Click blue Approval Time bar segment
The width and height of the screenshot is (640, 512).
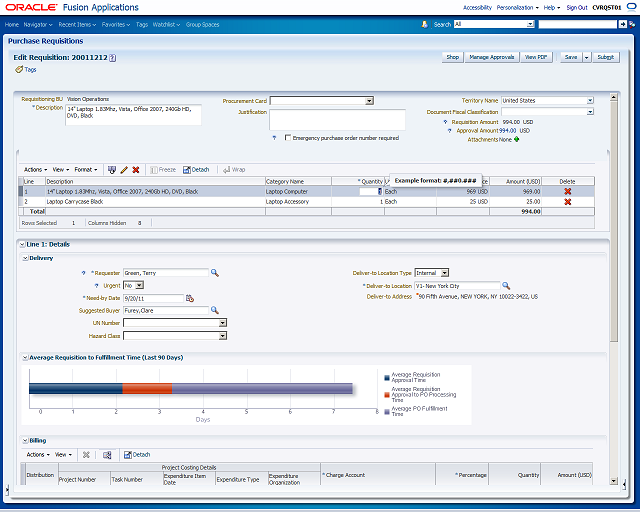[x=76, y=389]
